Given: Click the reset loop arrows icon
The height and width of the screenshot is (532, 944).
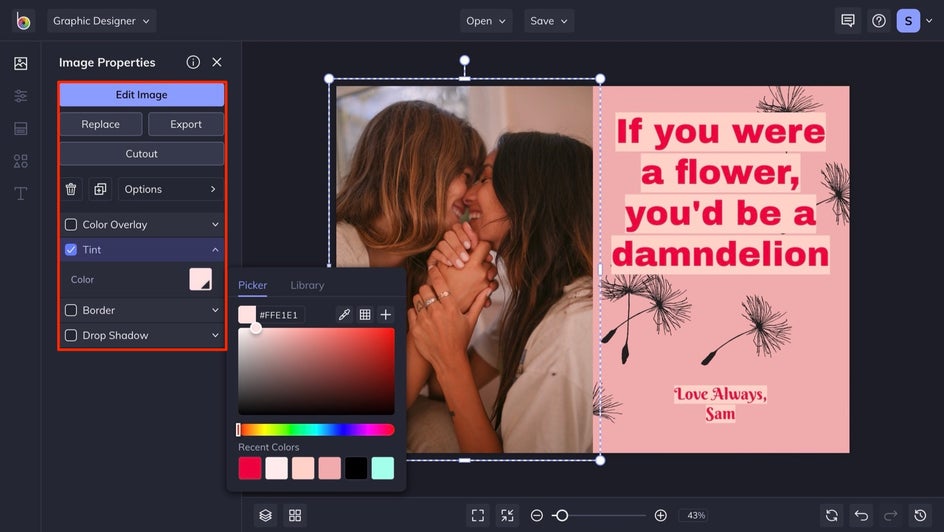Looking at the screenshot, I should 831,515.
